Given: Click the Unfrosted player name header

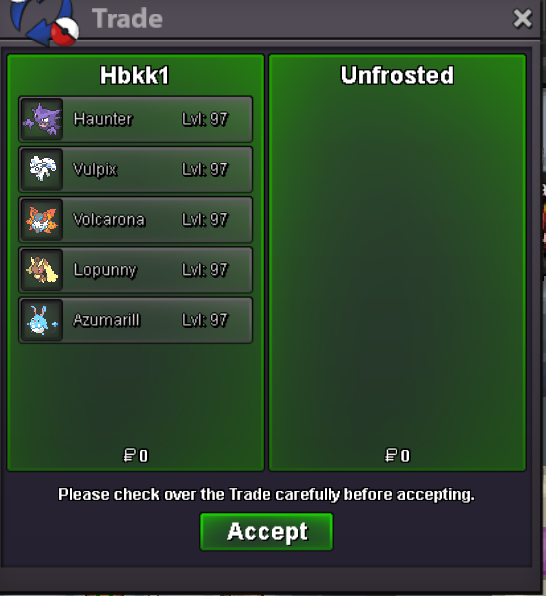Looking at the screenshot, I should tap(397, 75).
